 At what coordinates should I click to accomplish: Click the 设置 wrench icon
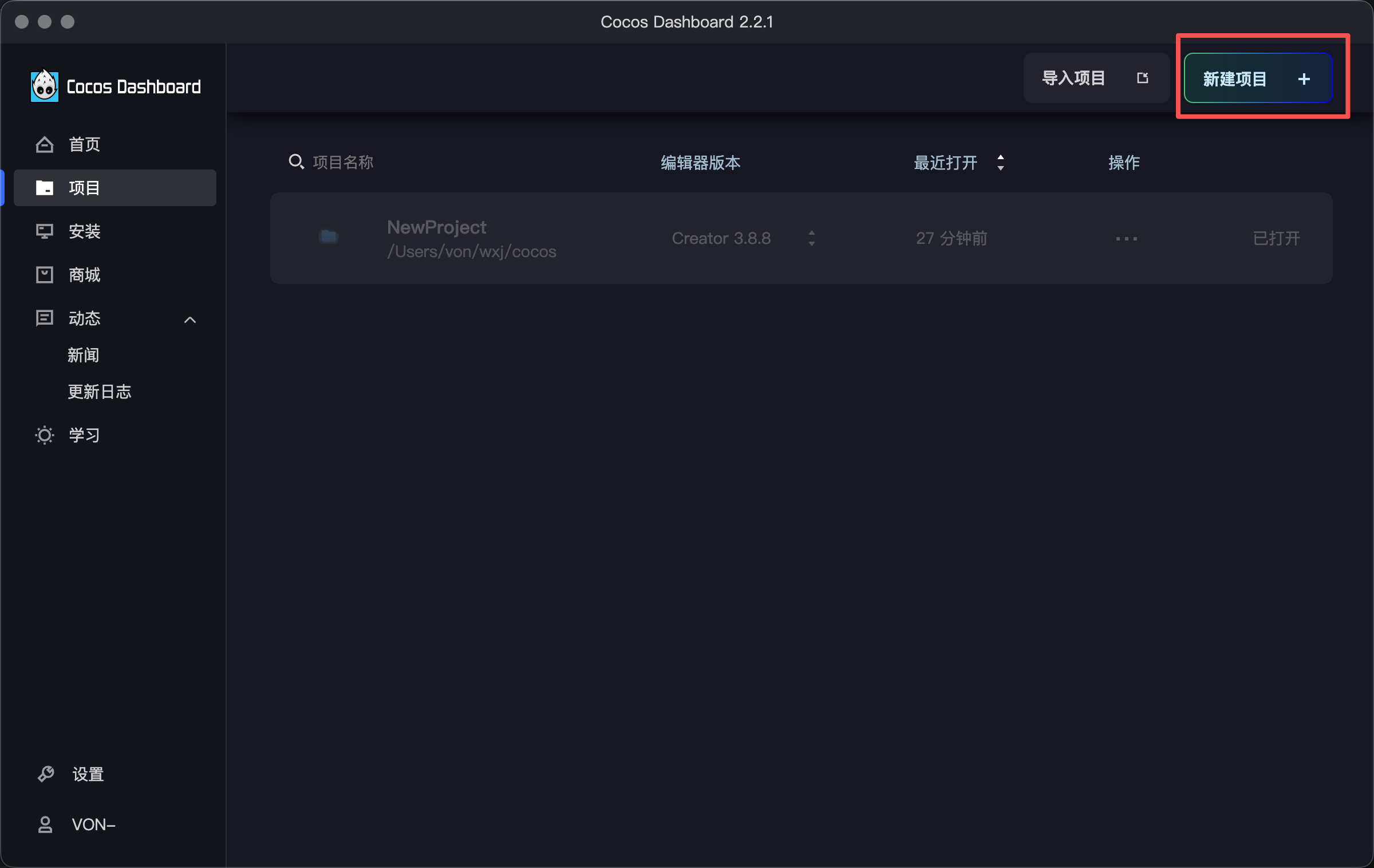click(x=46, y=774)
